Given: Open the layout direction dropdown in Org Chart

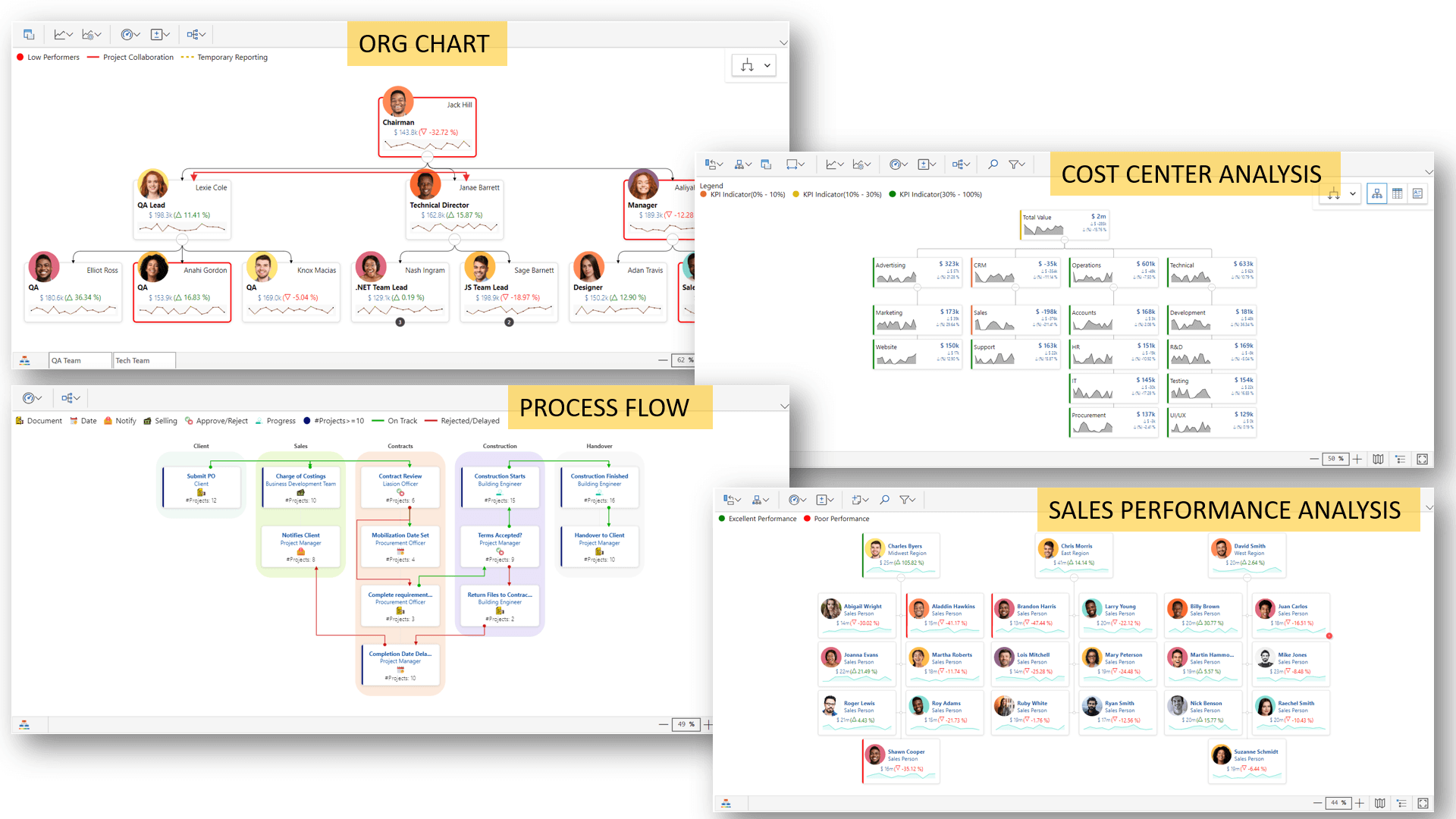Looking at the screenshot, I should point(755,65).
